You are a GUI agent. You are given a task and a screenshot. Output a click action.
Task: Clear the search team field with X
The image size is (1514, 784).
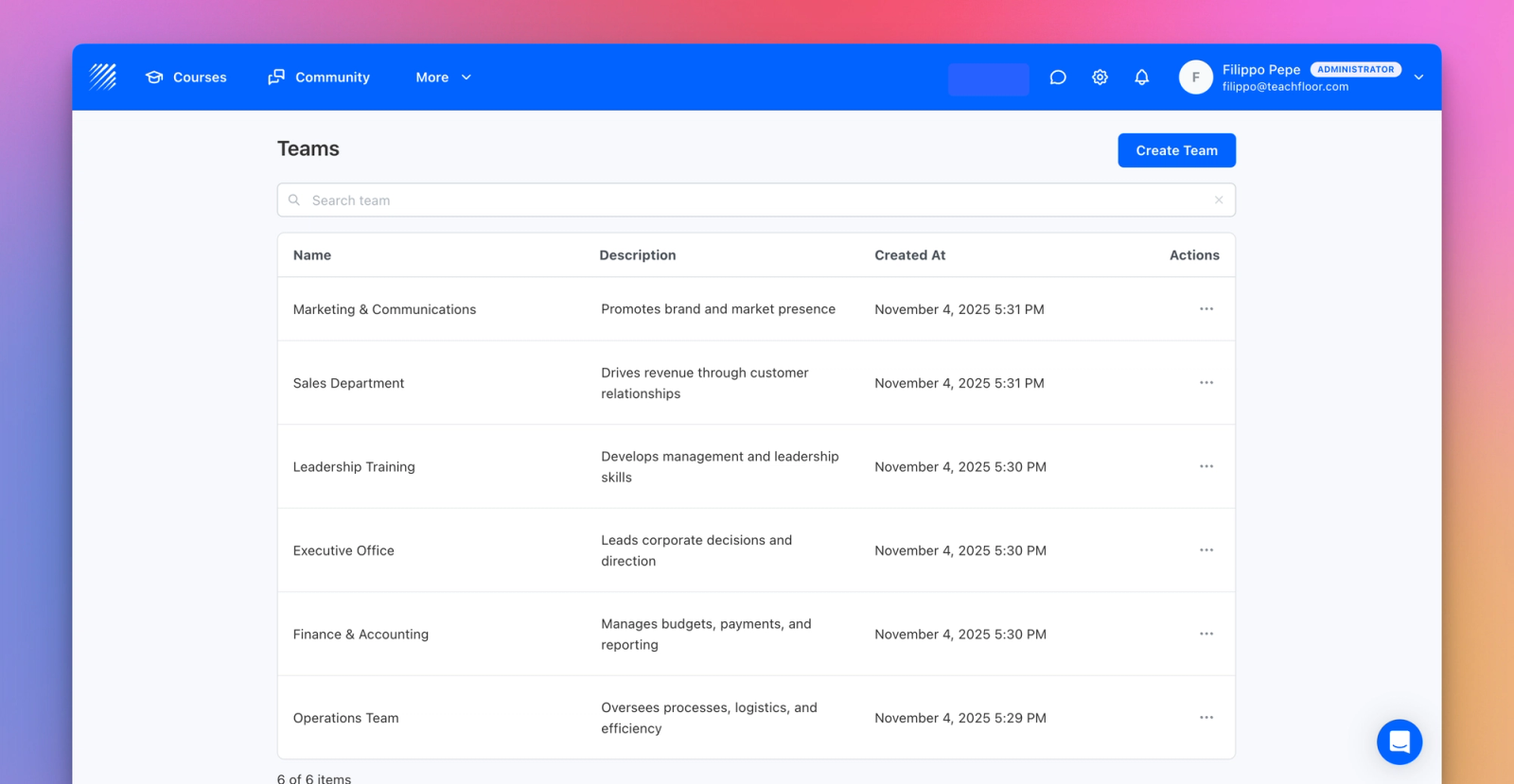(x=1219, y=200)
